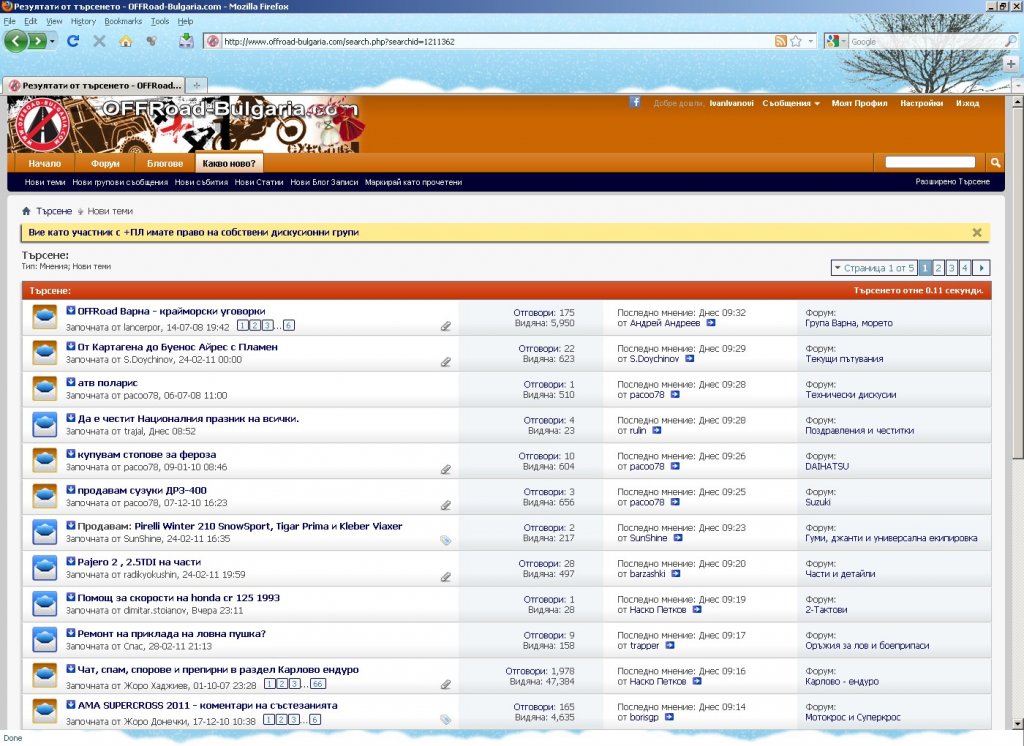Click the orange search magnifier button
The height and width of the screenshot is (746, 1024).
(x=995, y=162)
